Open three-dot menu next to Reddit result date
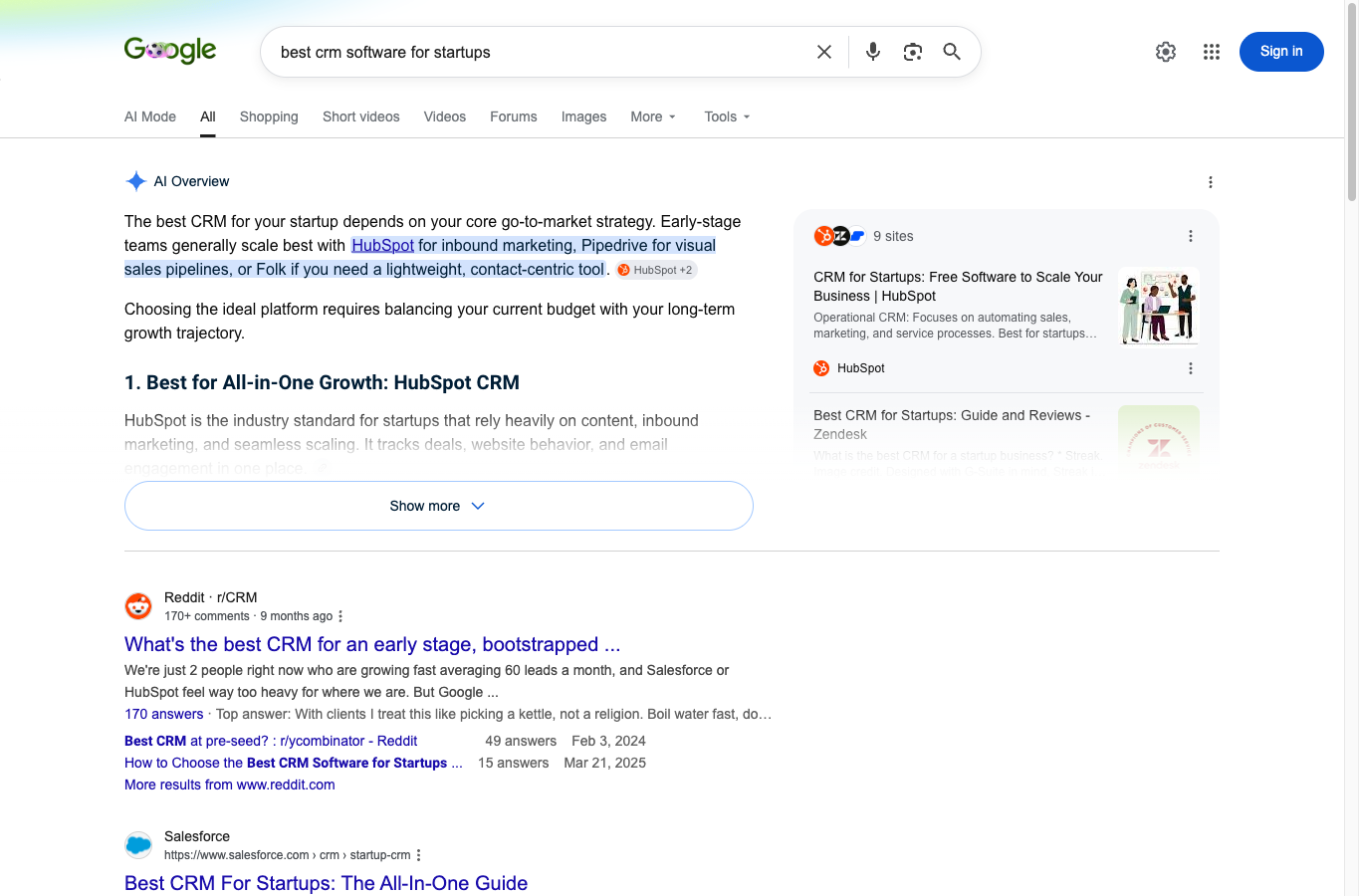The height and width of the screenshot is (896, 1359). coord(340,616)
